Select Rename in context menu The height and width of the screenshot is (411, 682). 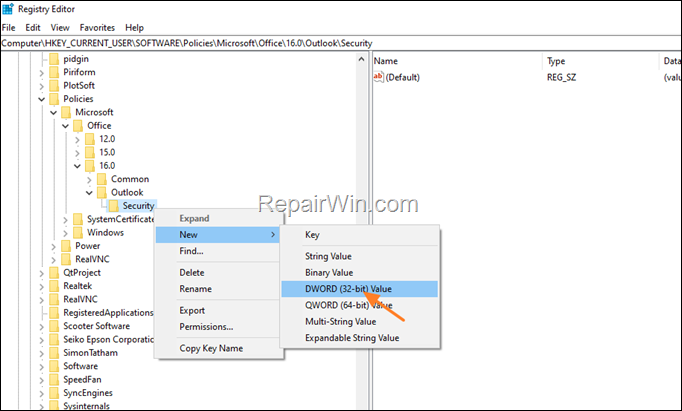(x=217, y=289)
